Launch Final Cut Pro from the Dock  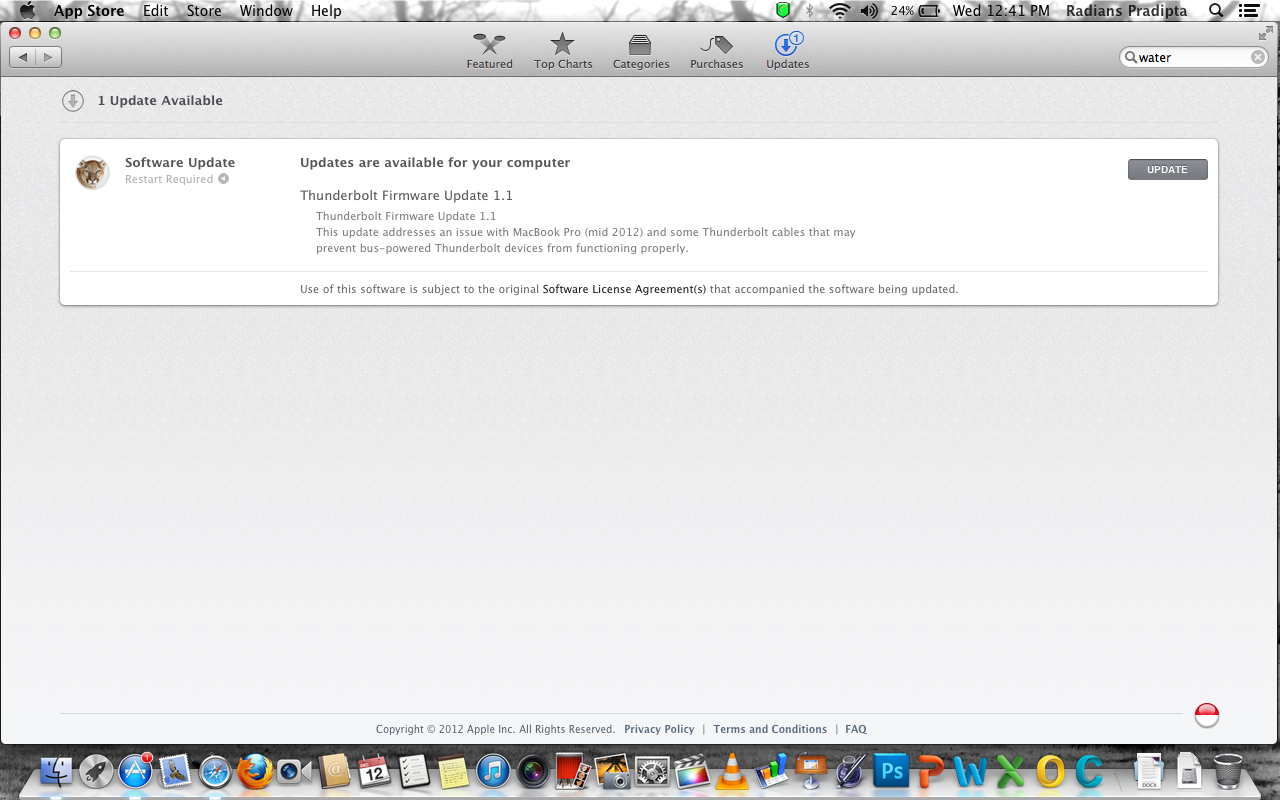691,771
